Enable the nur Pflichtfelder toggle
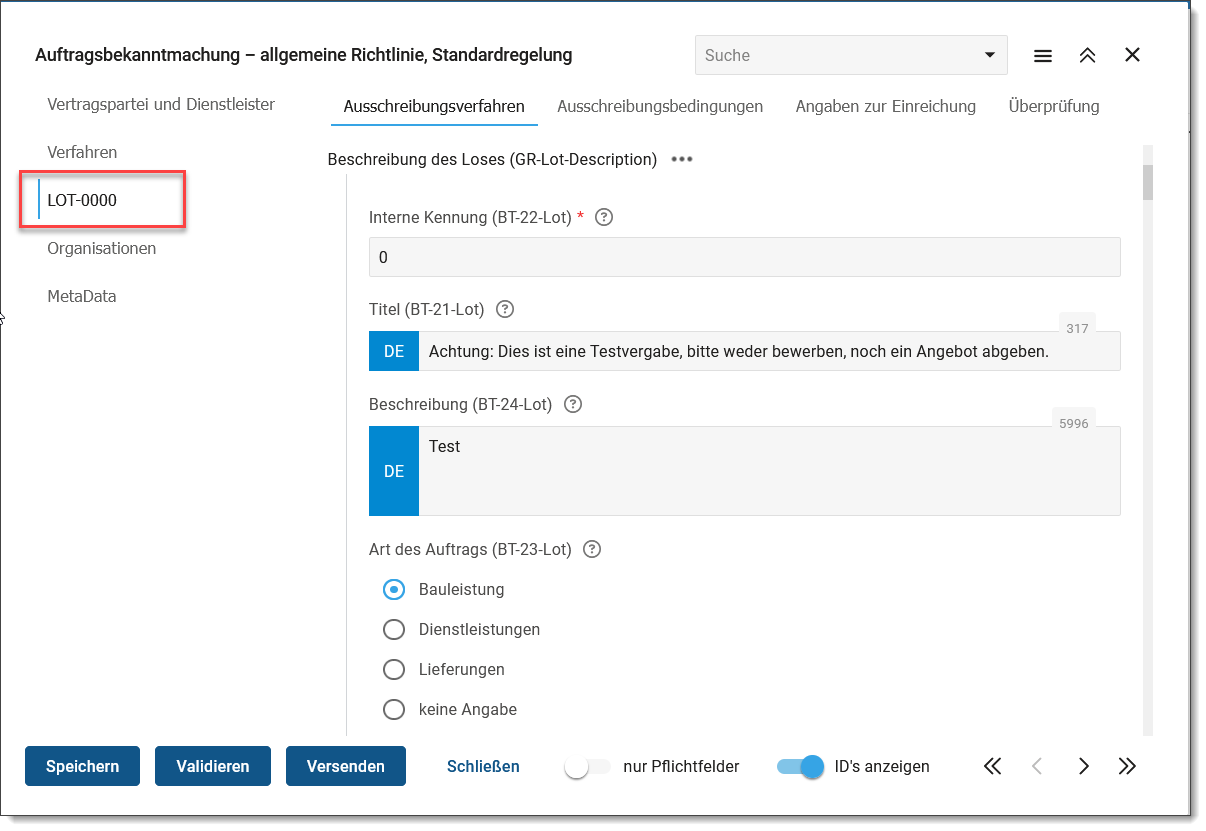This screenshot has height=831, width=1206. (x=586, y=767)
